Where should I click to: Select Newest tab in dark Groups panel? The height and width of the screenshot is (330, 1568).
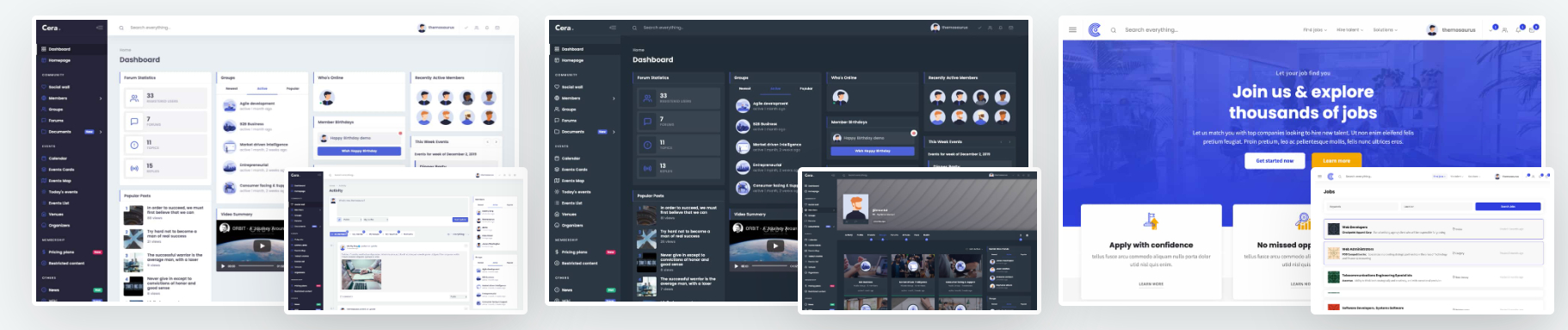[745, 89]
